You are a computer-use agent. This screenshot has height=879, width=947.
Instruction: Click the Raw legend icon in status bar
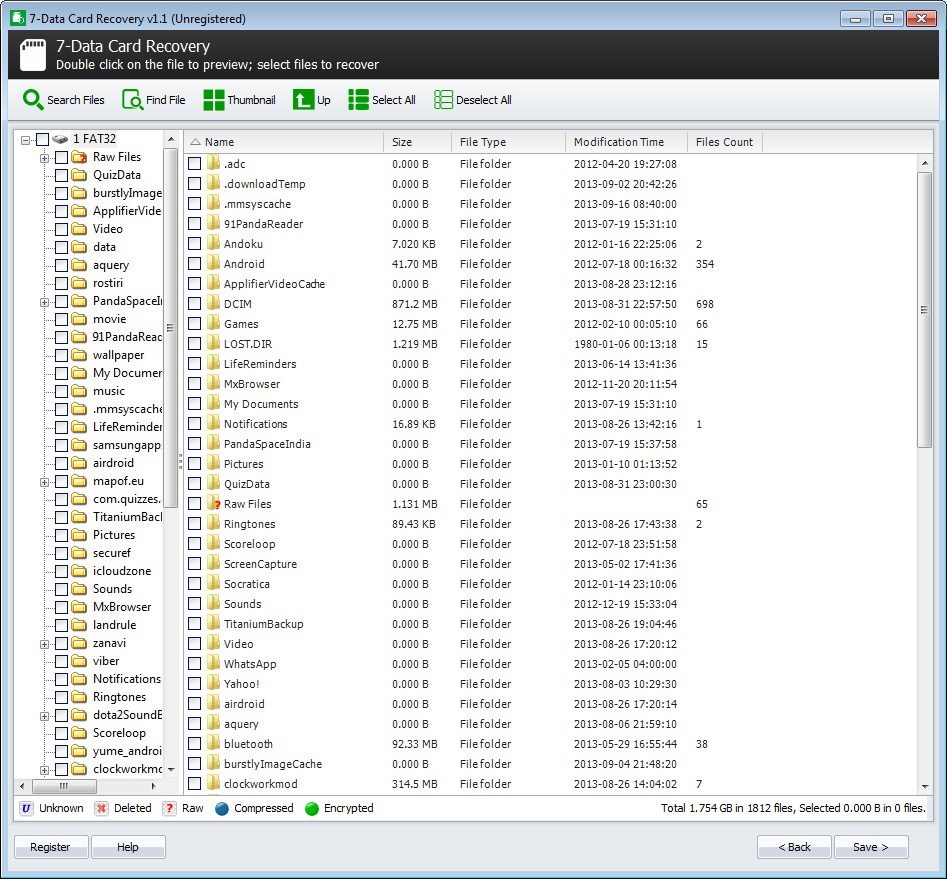(165, 808)
